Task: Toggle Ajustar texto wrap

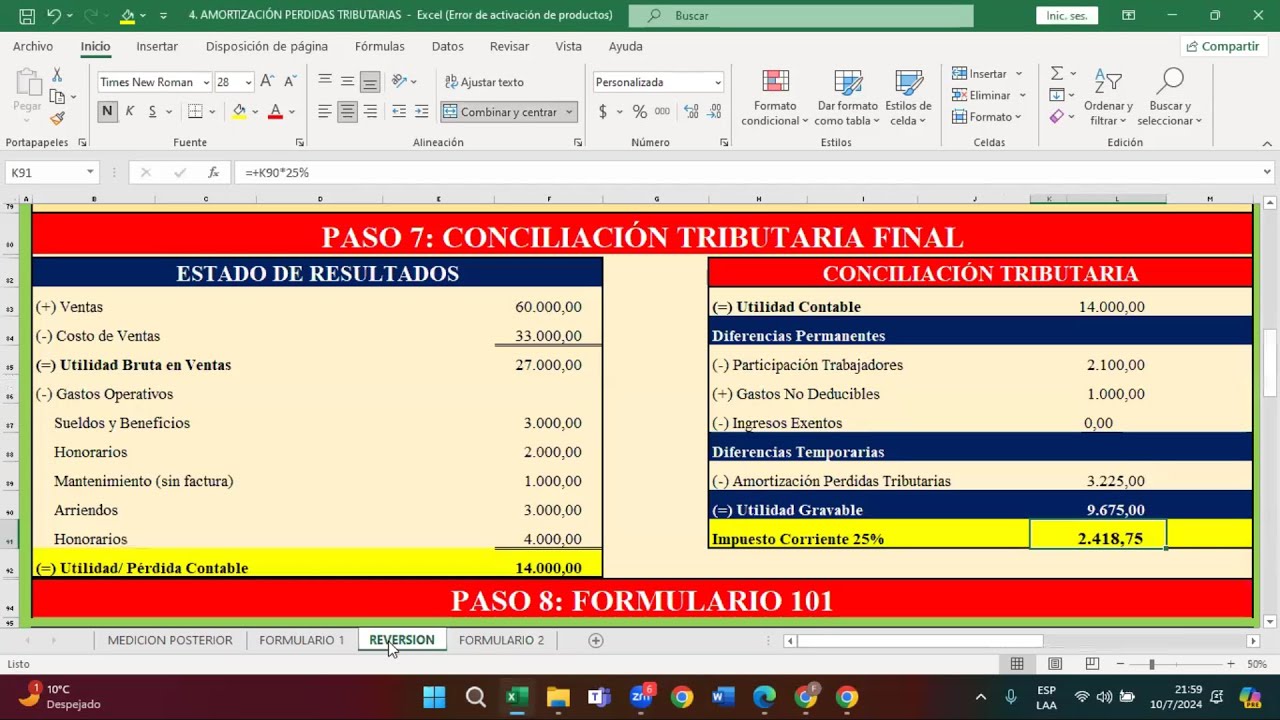Action: point(486,82)
